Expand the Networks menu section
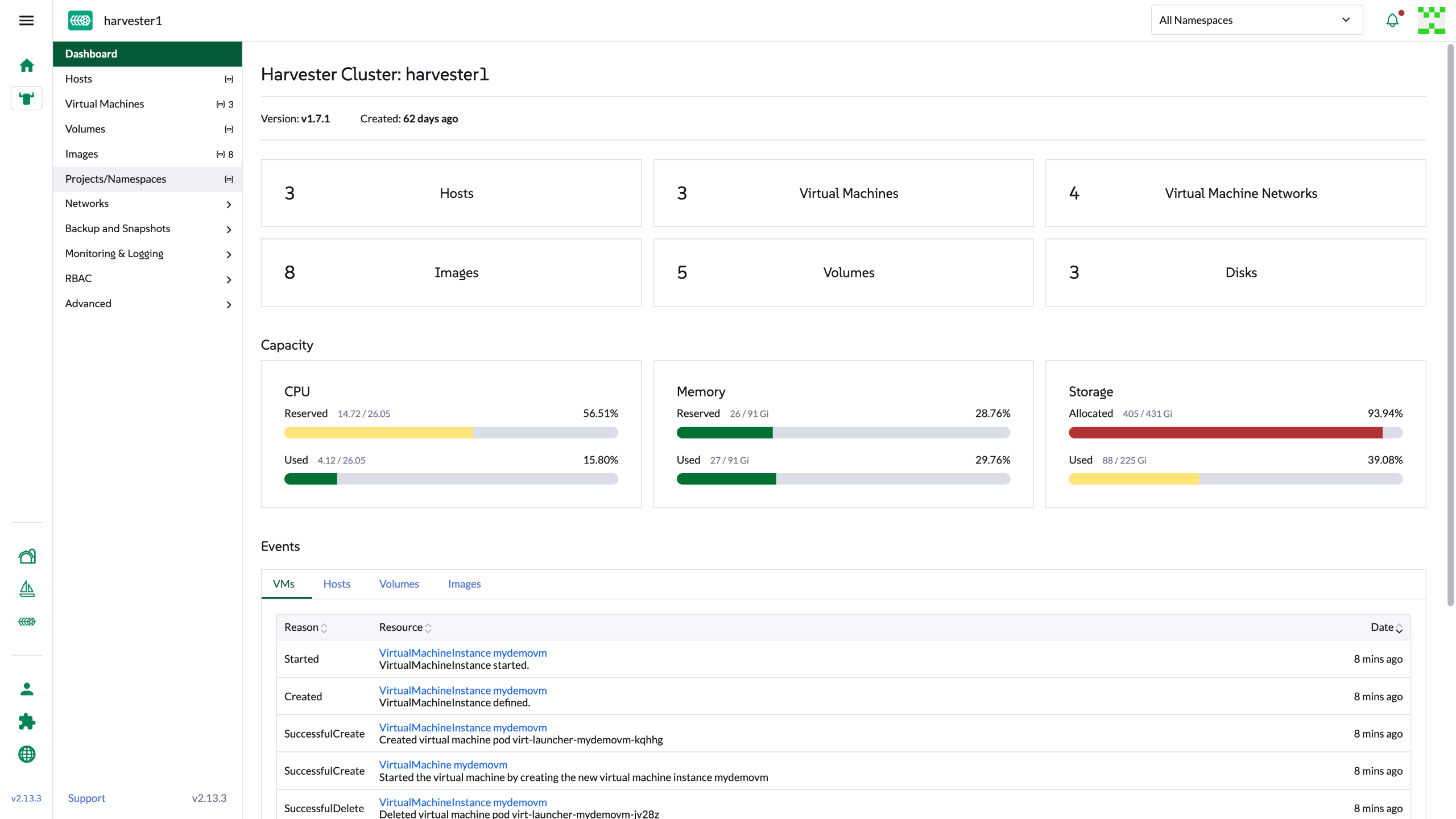This screenshot has width=1456, height=819. (147, 204)
